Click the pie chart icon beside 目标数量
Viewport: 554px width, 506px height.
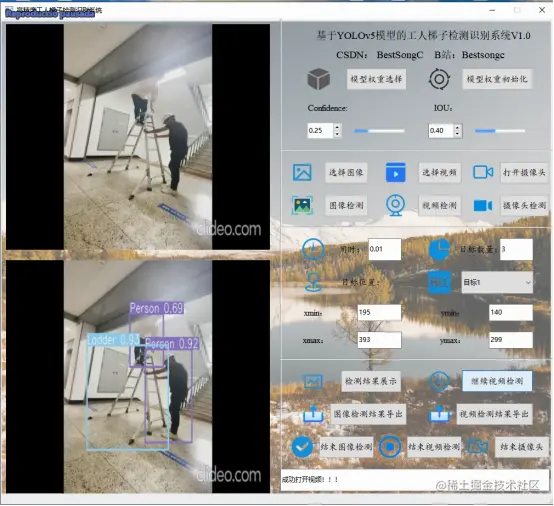tap(439, 249)
